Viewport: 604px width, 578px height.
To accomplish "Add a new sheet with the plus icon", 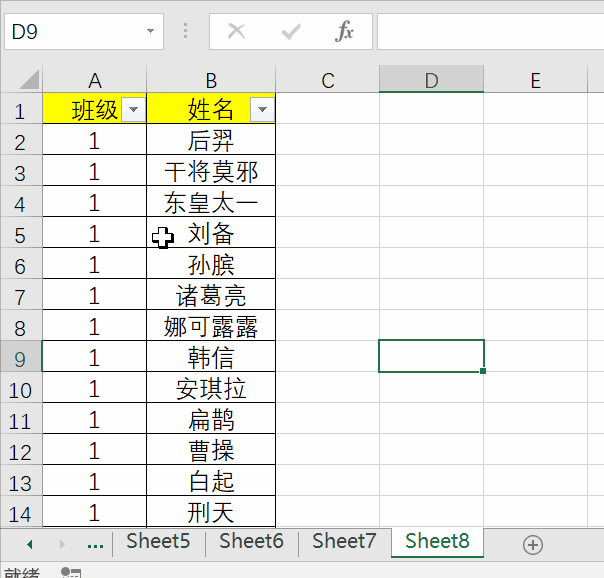I will (x=533, y=545).
